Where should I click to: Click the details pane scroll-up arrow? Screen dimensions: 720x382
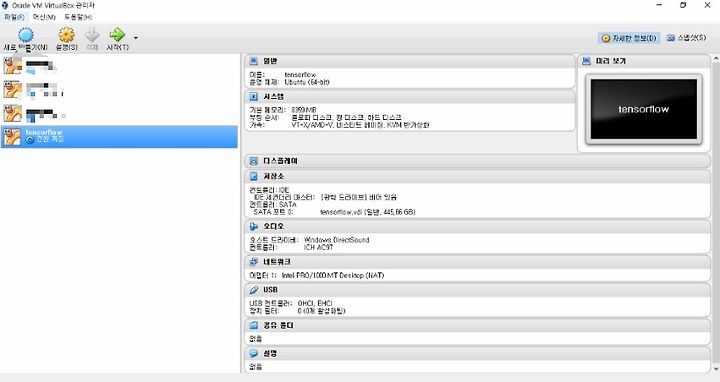716,59
